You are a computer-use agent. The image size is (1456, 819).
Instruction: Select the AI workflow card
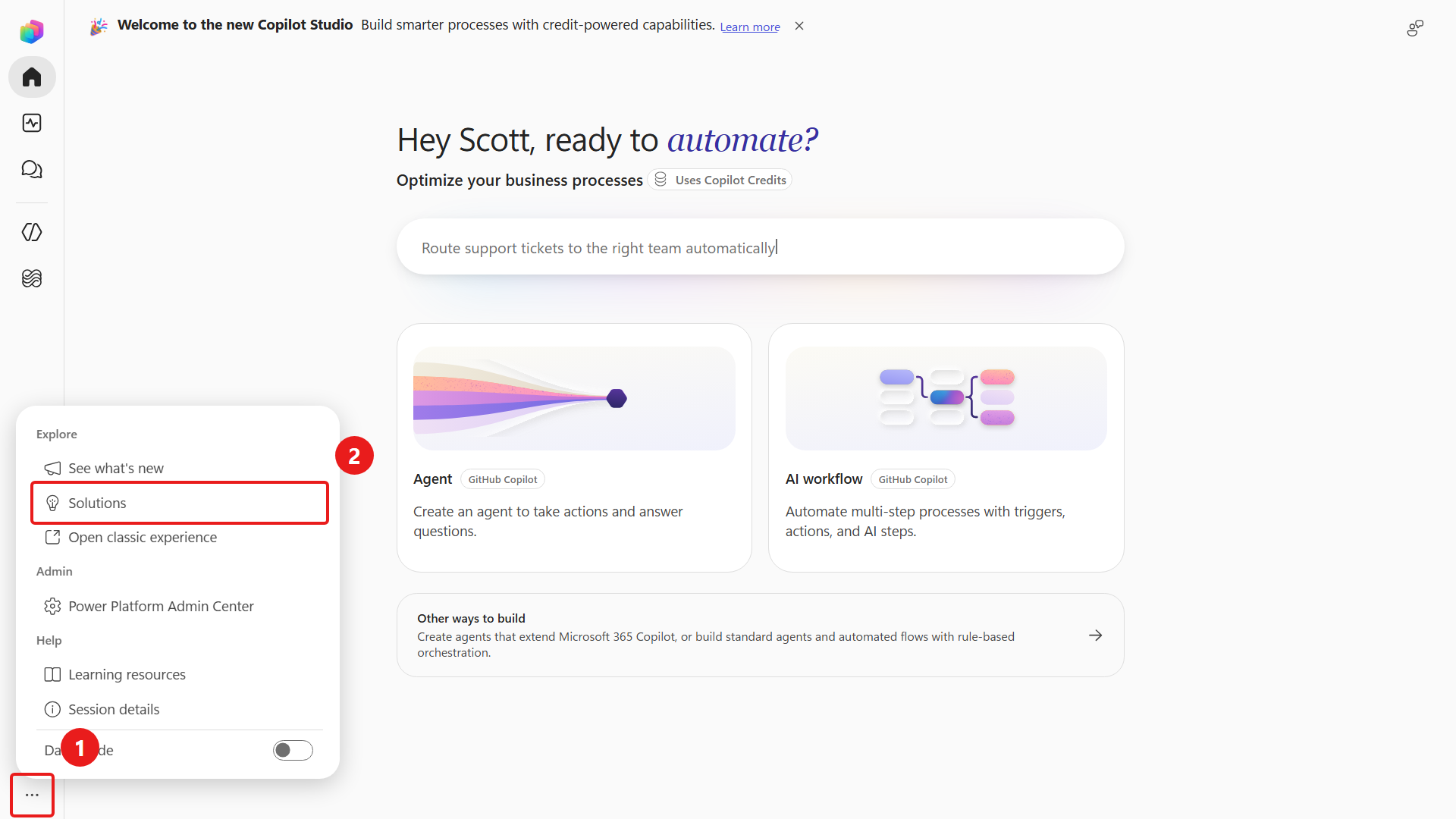946,447
